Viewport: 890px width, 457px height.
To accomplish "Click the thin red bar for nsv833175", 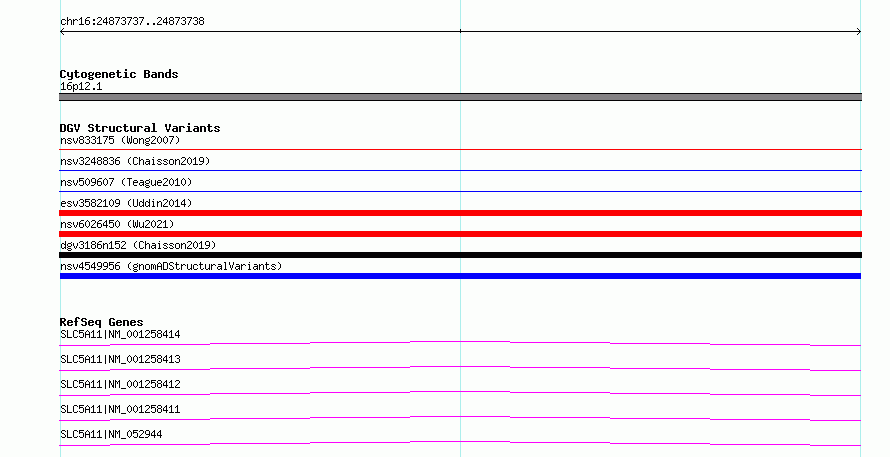I will [460, 150].
